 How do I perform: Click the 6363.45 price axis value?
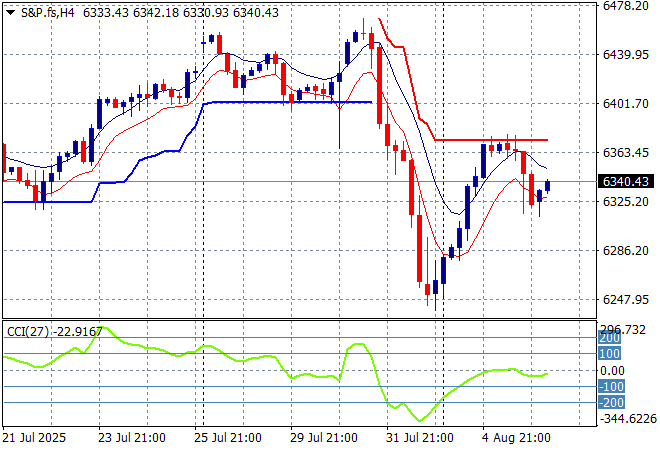(x=625, y=152)
